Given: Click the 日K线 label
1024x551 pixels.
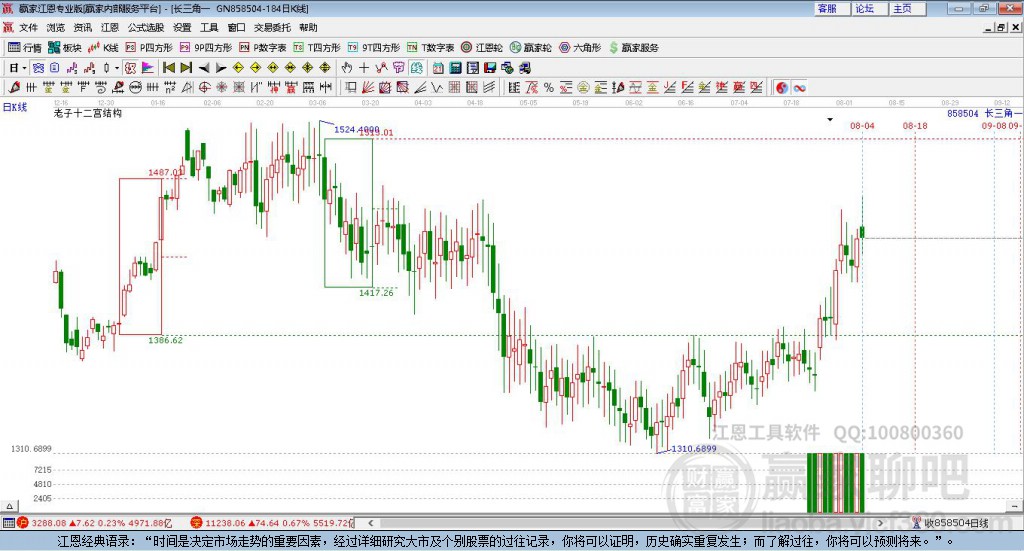Looking at the screenshot, I should (x=15, y=108).
